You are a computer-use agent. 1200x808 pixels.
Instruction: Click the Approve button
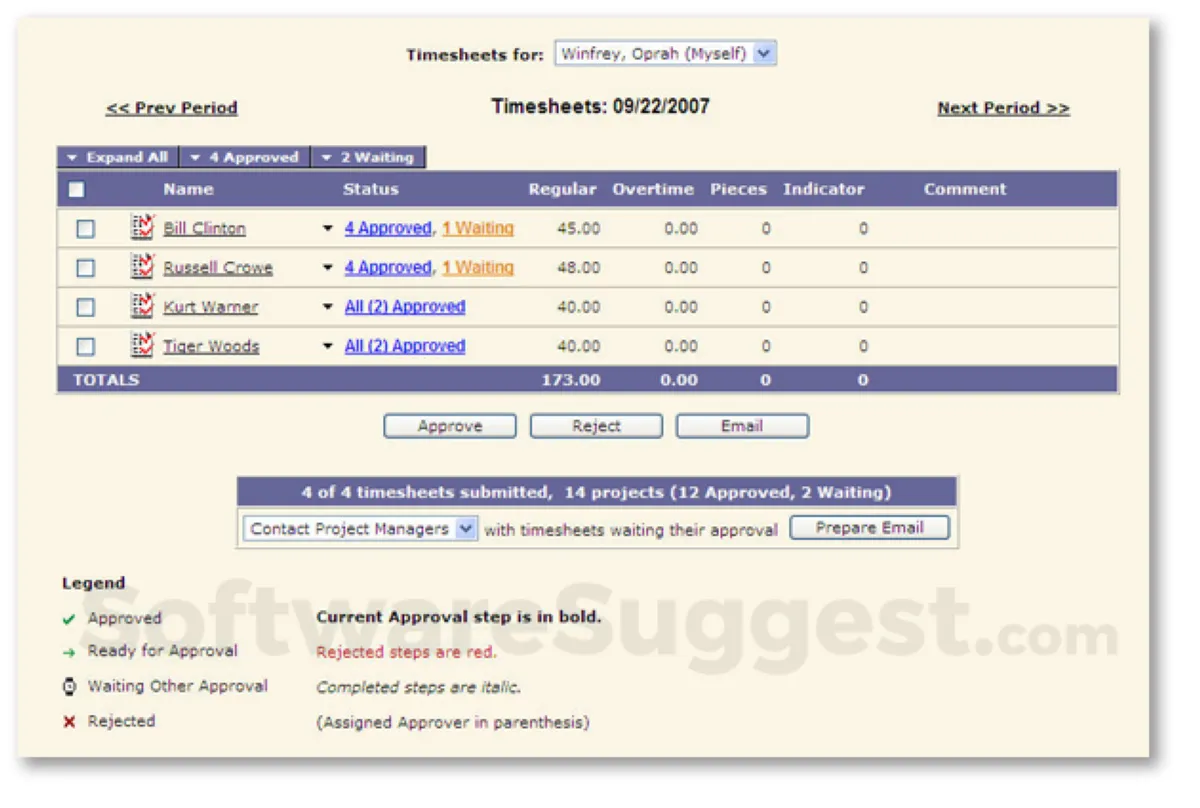450,426
